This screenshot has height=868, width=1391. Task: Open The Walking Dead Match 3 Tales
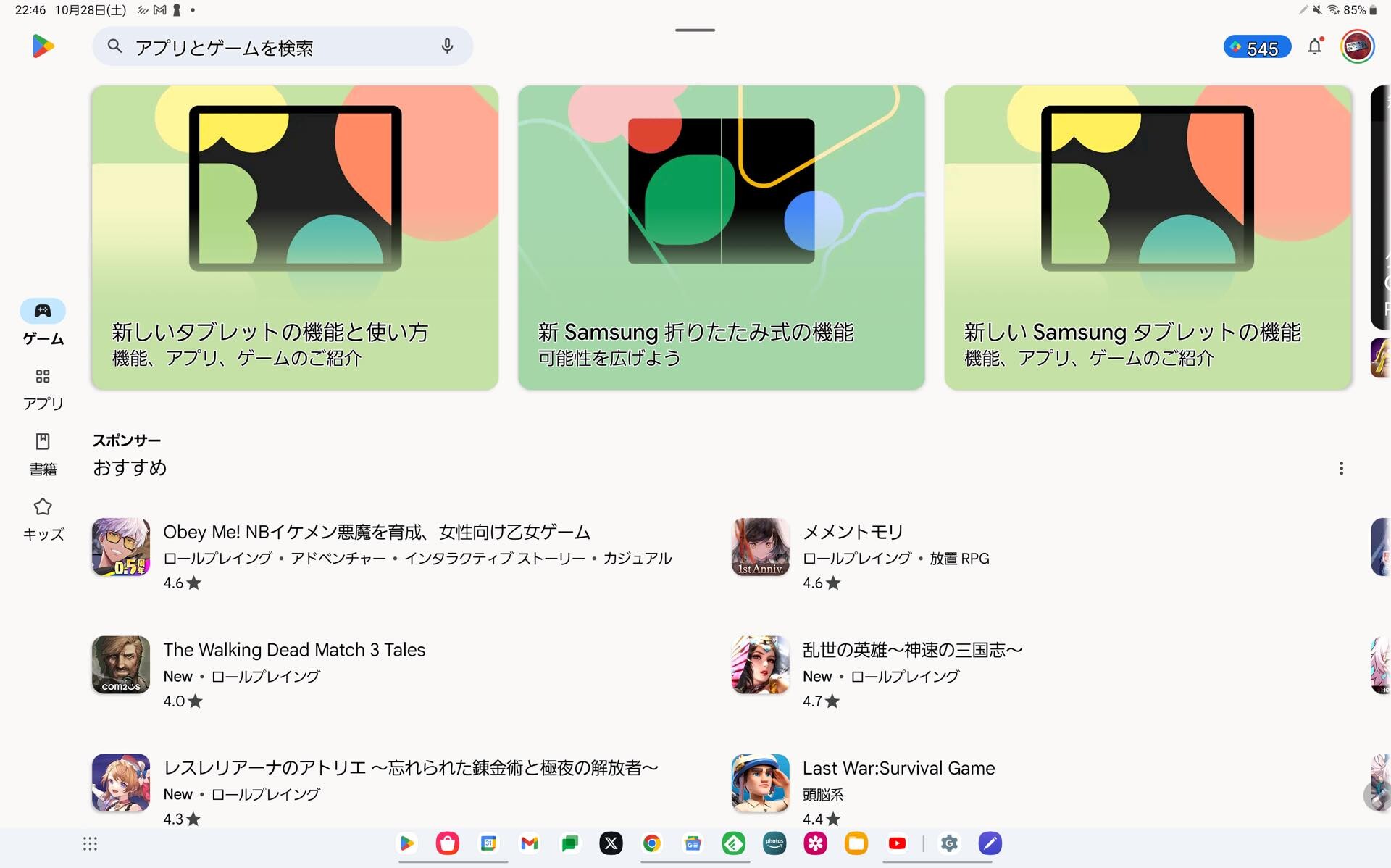293,650
